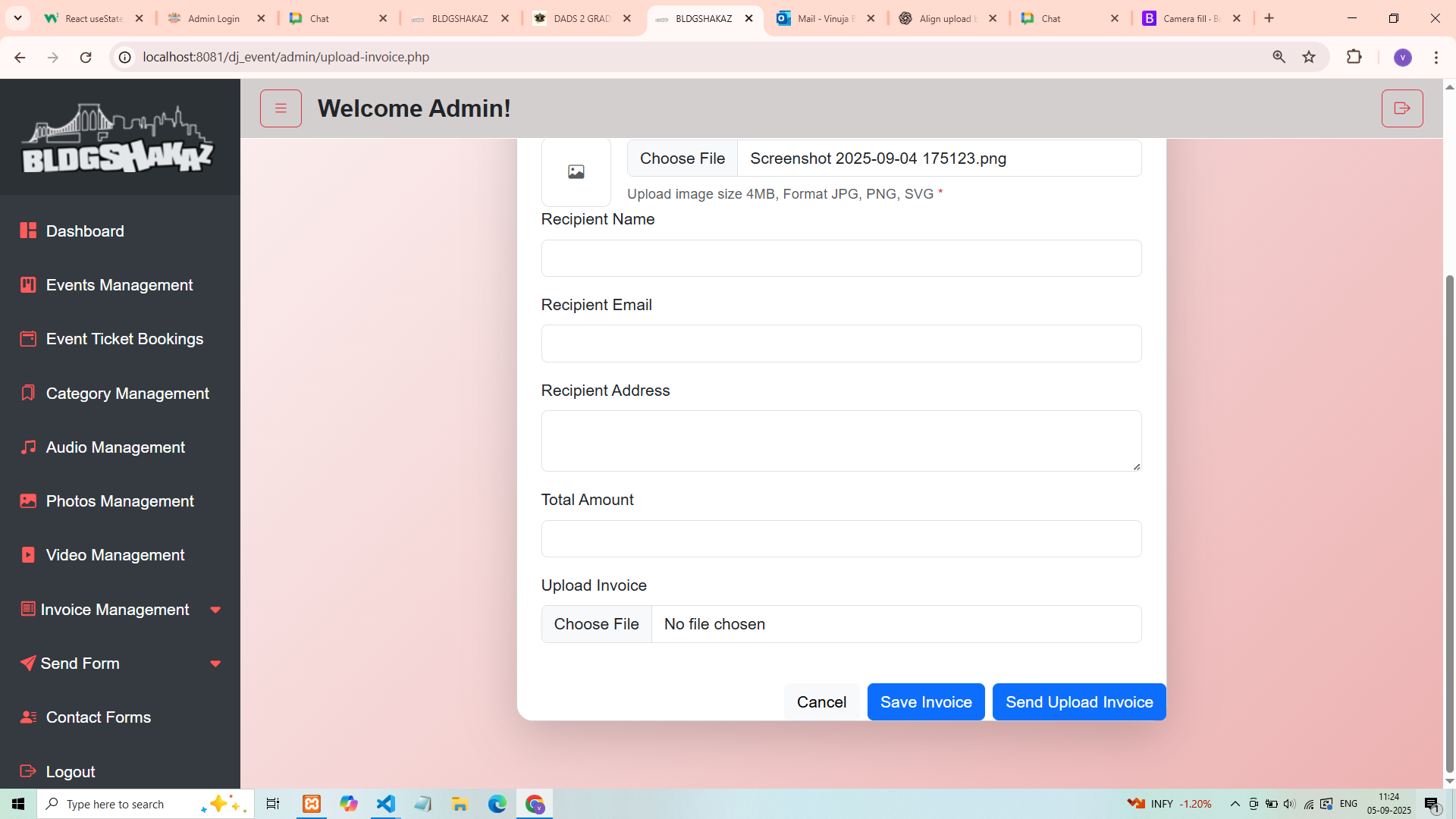Cancel the invoice upload form

(821, 702)
